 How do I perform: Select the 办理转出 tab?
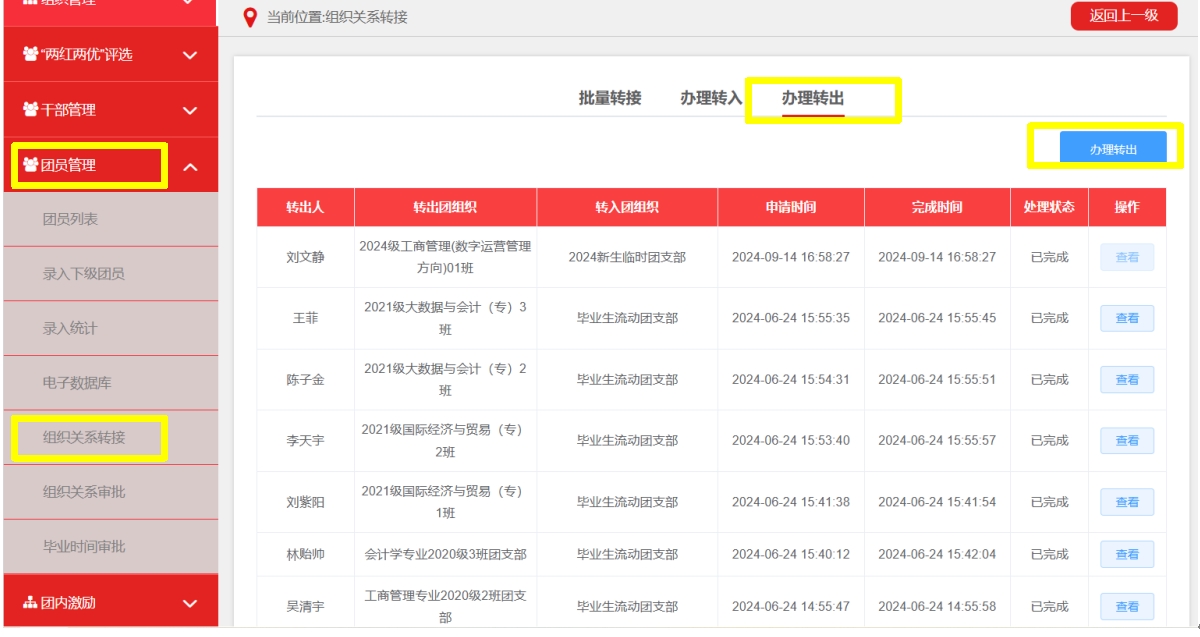point(813,98)
